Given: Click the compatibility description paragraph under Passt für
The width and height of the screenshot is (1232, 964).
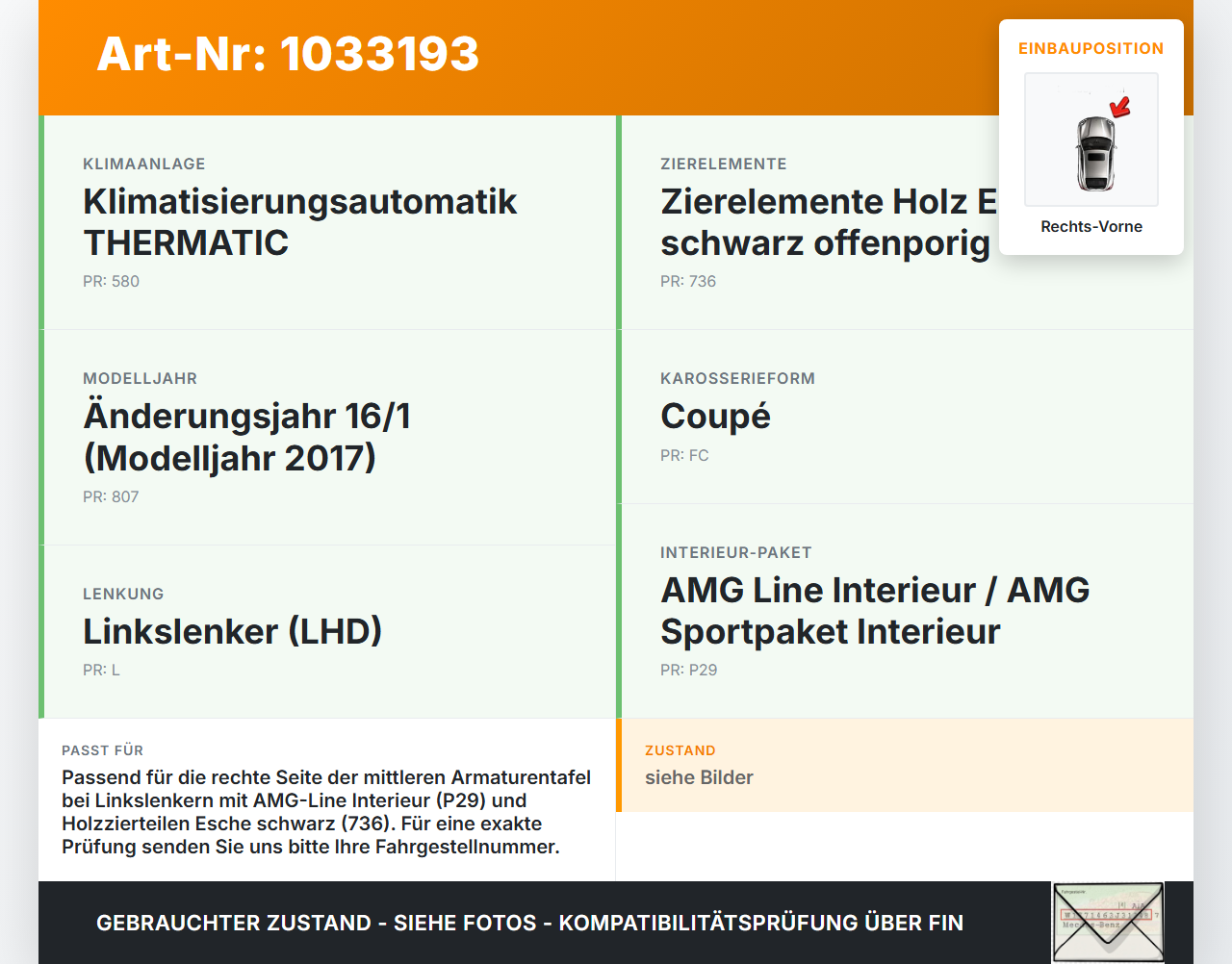Looking at the screenshot, I should tap(326, 812).
